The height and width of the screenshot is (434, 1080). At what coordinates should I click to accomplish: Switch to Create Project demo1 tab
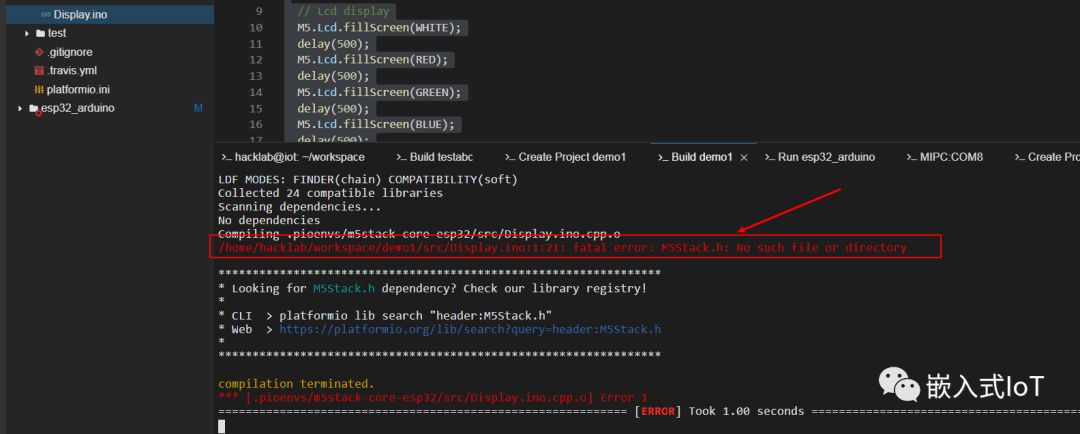[x=565, y=157]
